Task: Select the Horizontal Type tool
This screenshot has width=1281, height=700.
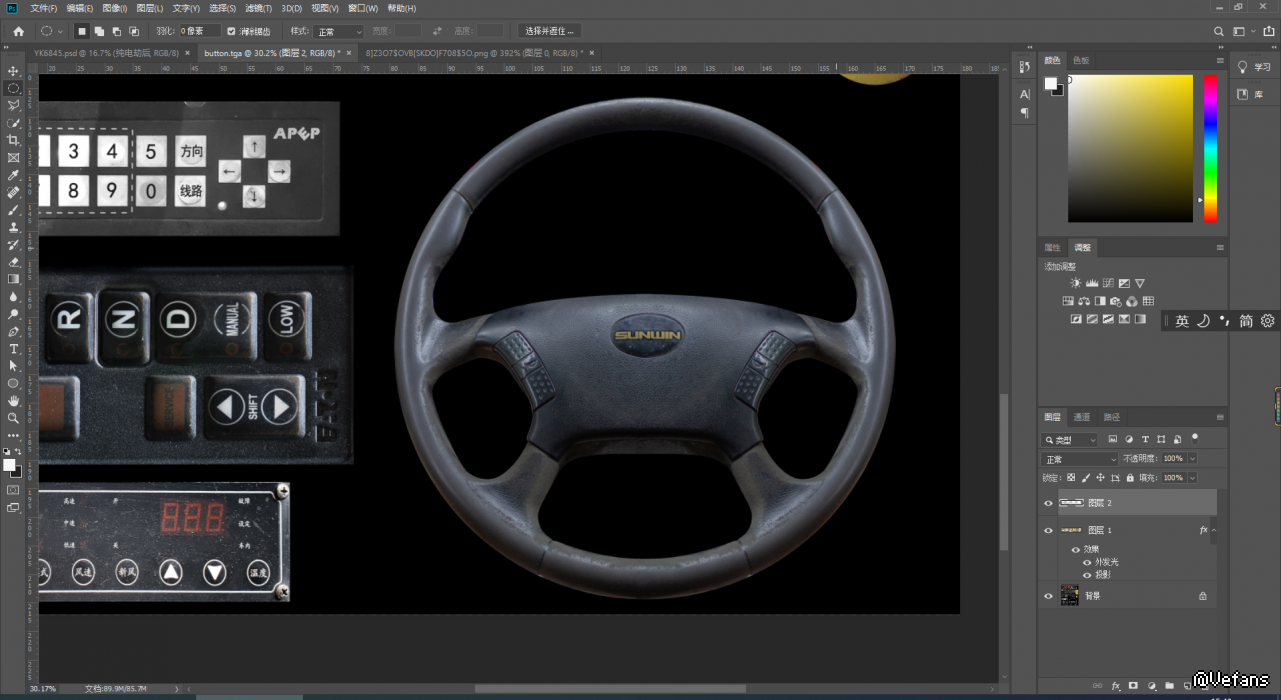Action: (13, 349)
